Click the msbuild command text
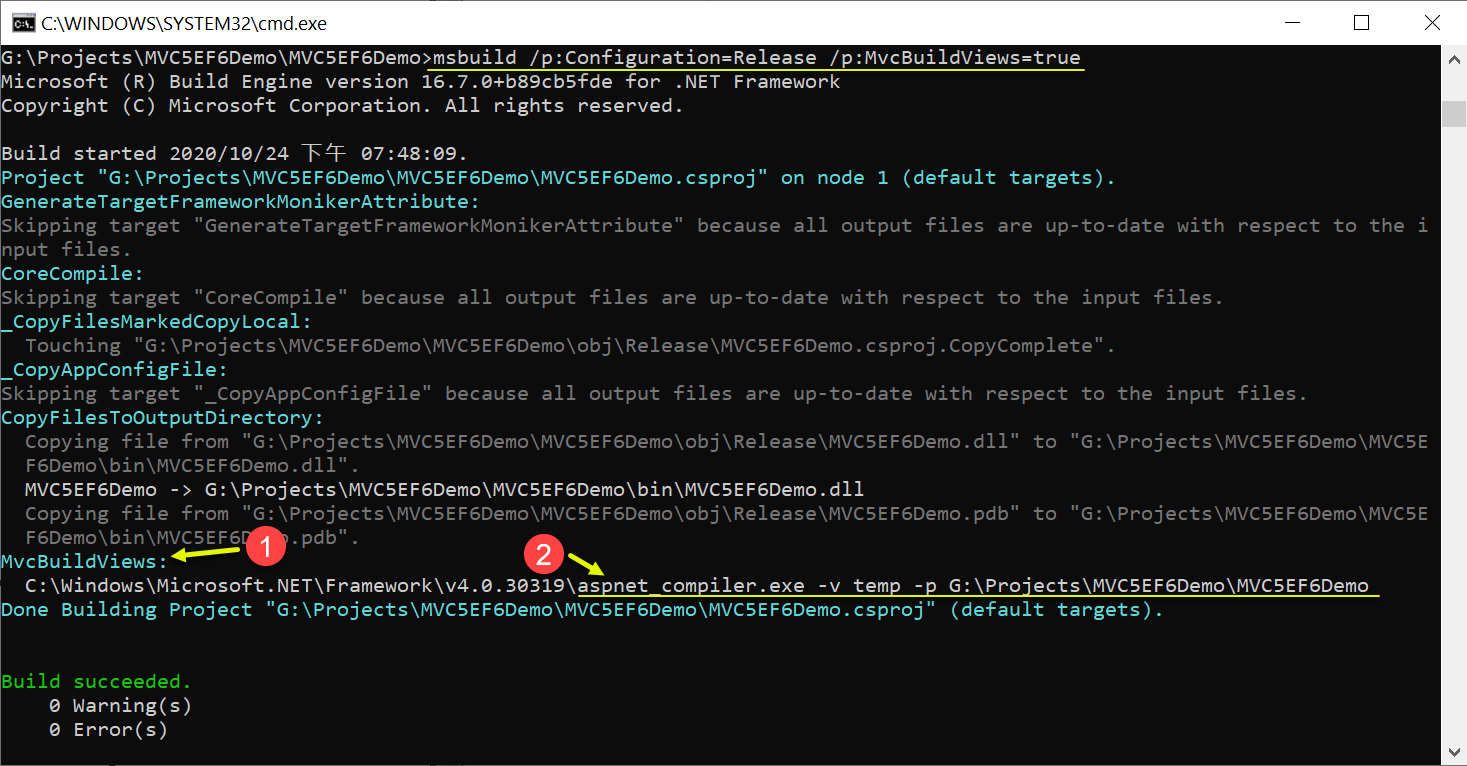 point(758,58)
